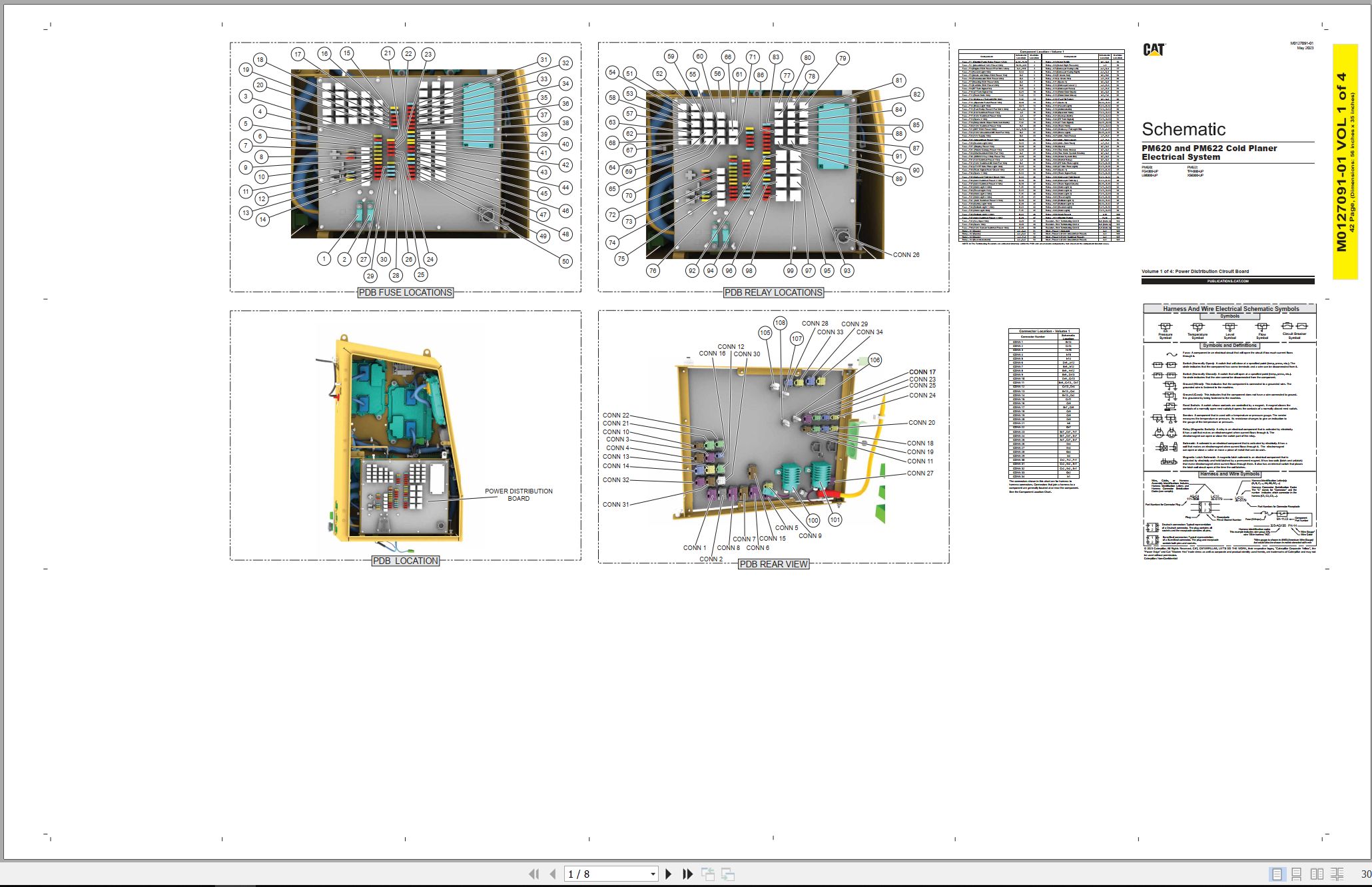The image size is (1372, 887).
Task: Jump to the last page
Action: (x=688, y=874)
